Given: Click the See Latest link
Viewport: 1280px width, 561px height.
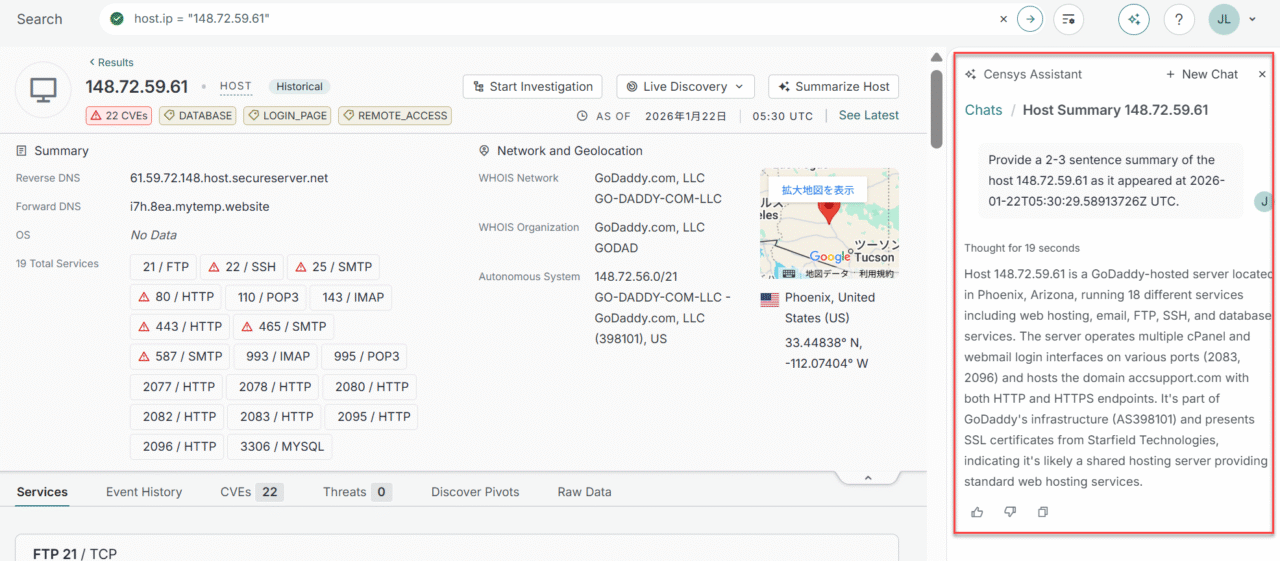Looking at the screenshot, I should pyautogui.click(x=868, y=115).
